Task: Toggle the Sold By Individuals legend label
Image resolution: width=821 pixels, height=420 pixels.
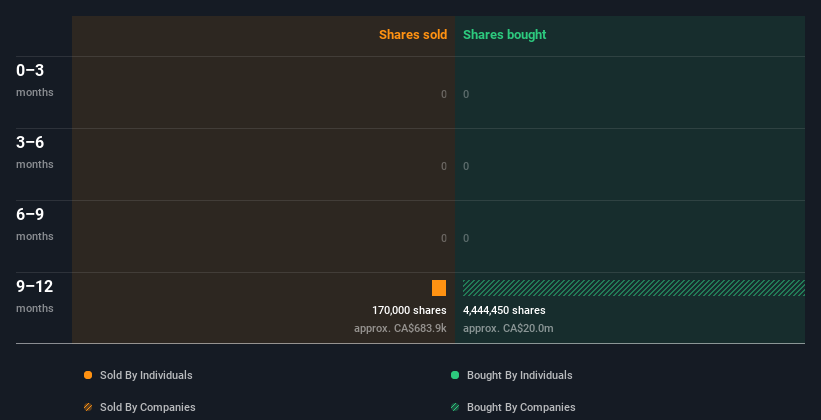Action: point(146,375)
